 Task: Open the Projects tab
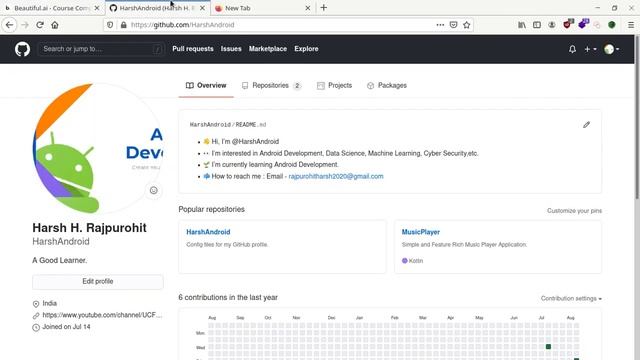tap(334, 86)
